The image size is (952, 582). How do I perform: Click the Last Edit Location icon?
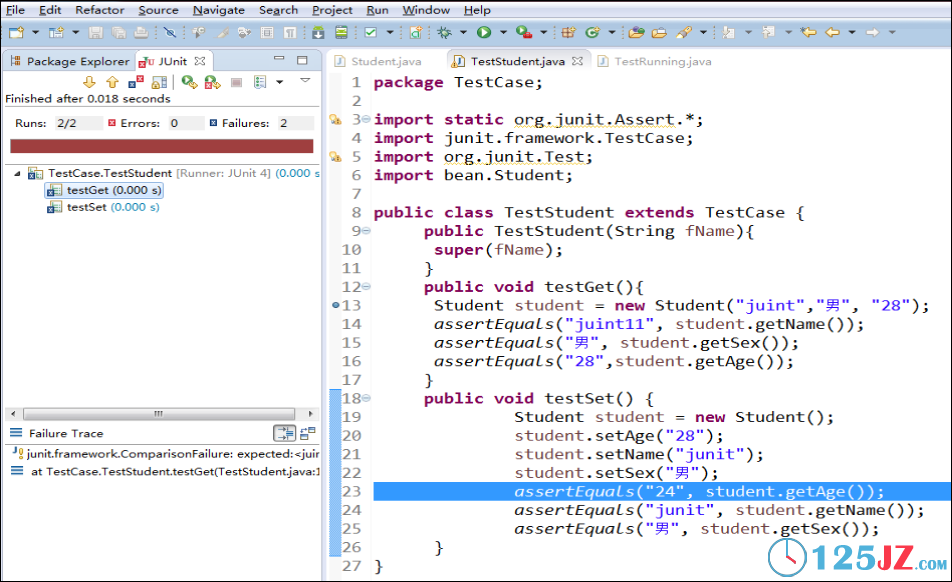click(808, 32)
